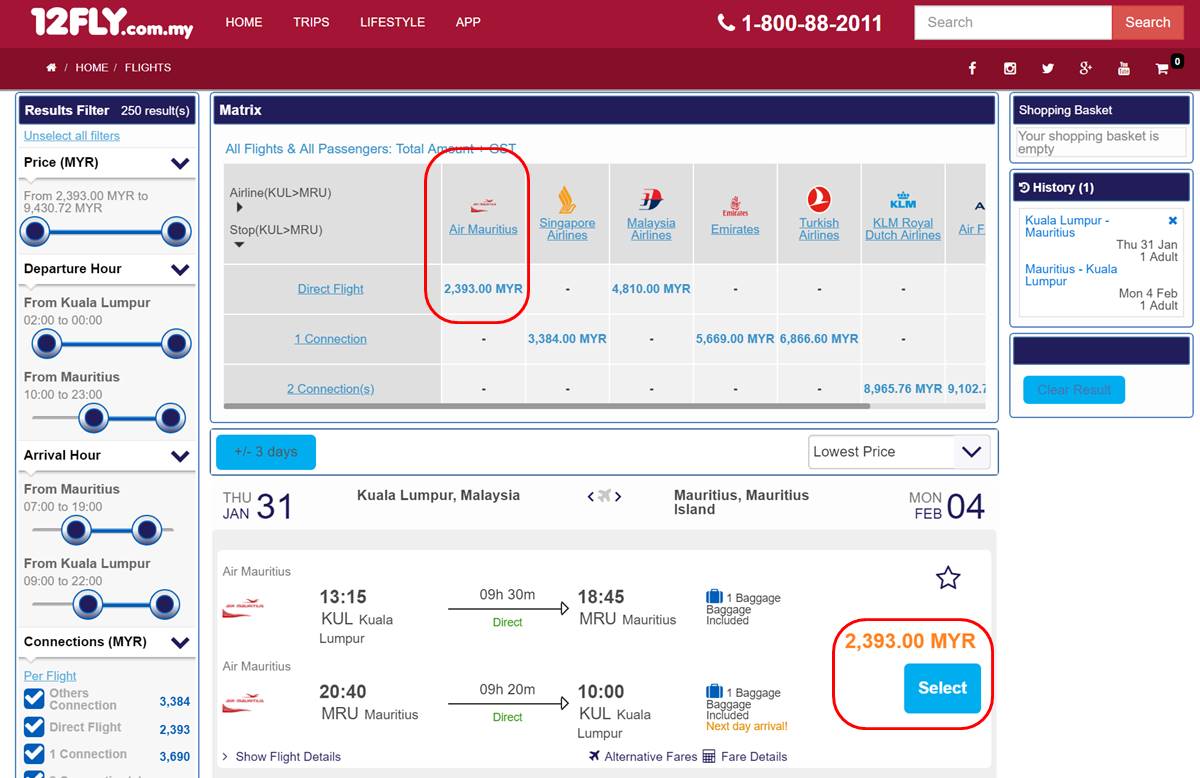Click right handle of Departure From Kuala Lumpur slider
Viewport: 1200px width, 778px height.
[176, 344]
